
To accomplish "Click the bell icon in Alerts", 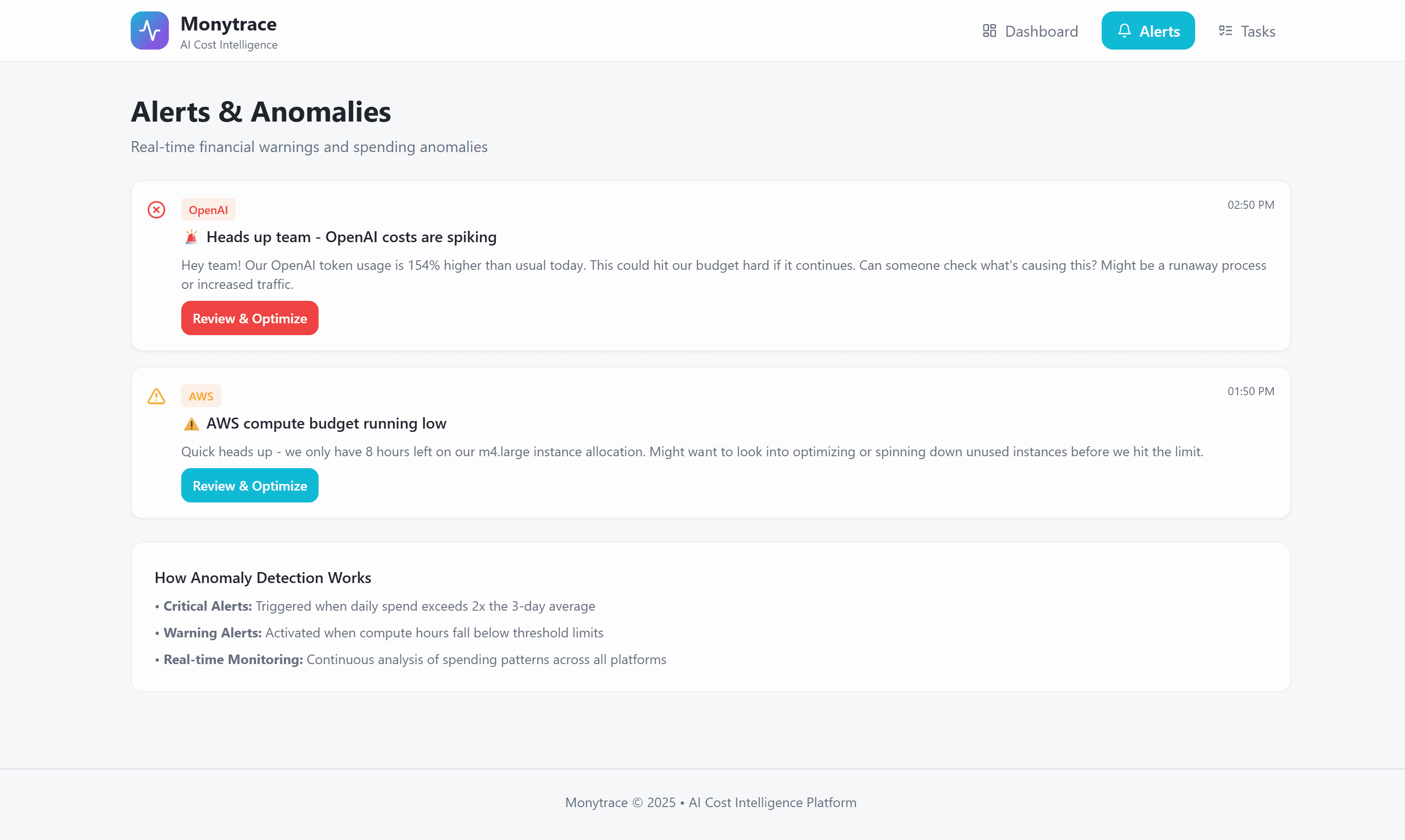I will point(1124,31).
